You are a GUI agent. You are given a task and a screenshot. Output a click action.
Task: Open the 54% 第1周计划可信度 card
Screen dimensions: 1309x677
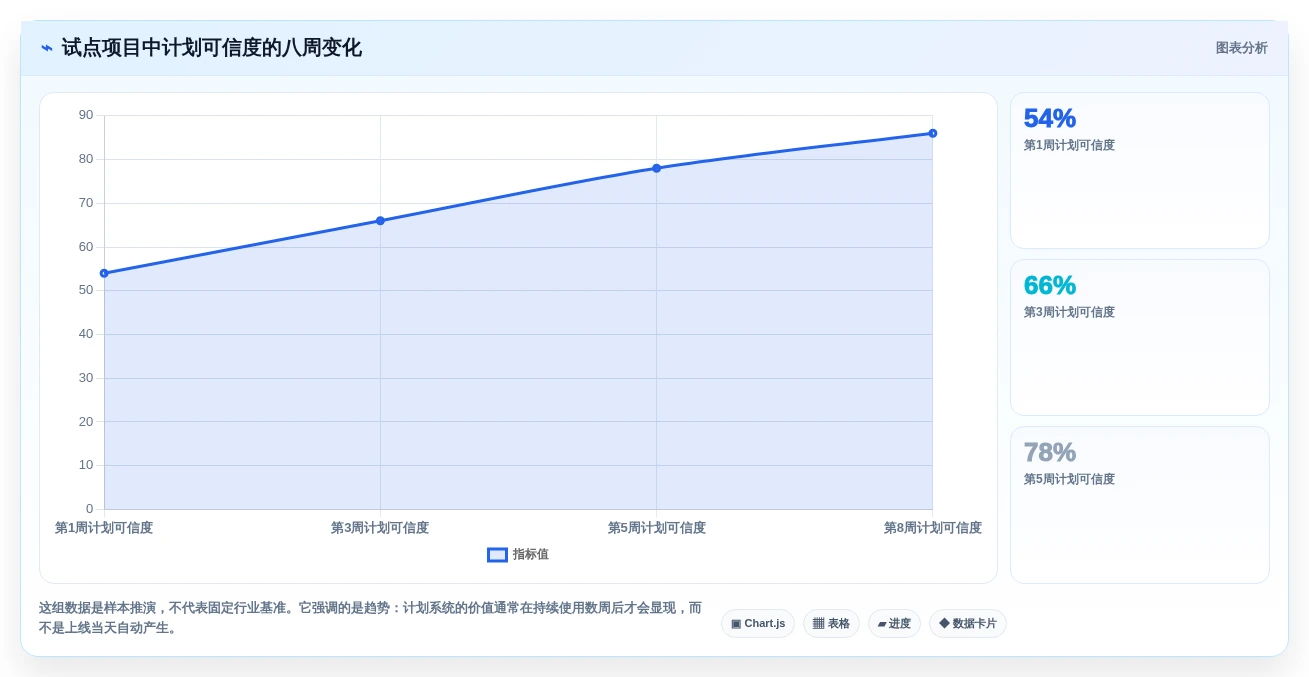[1140, 171]
